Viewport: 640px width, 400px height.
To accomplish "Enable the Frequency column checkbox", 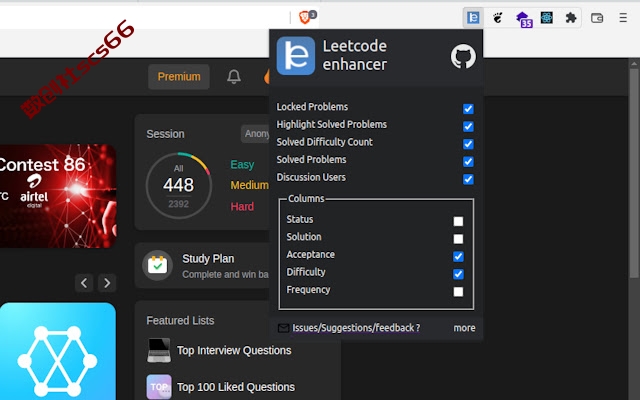I will pos(458,292).
